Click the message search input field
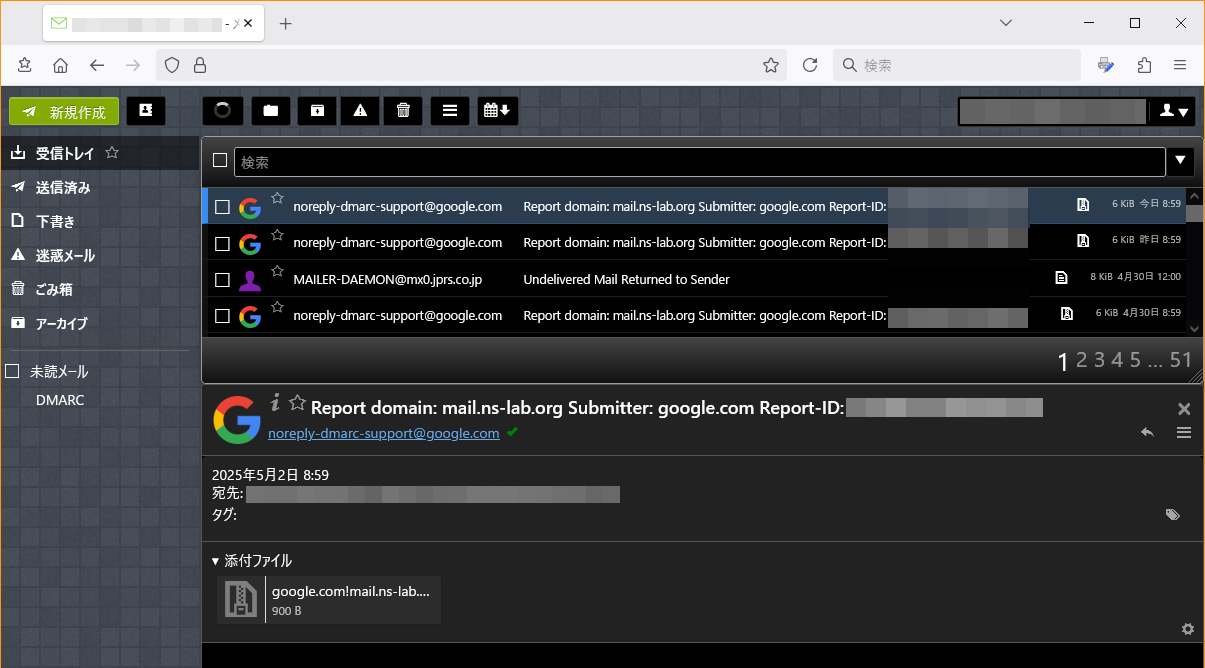 click(699, 162)
